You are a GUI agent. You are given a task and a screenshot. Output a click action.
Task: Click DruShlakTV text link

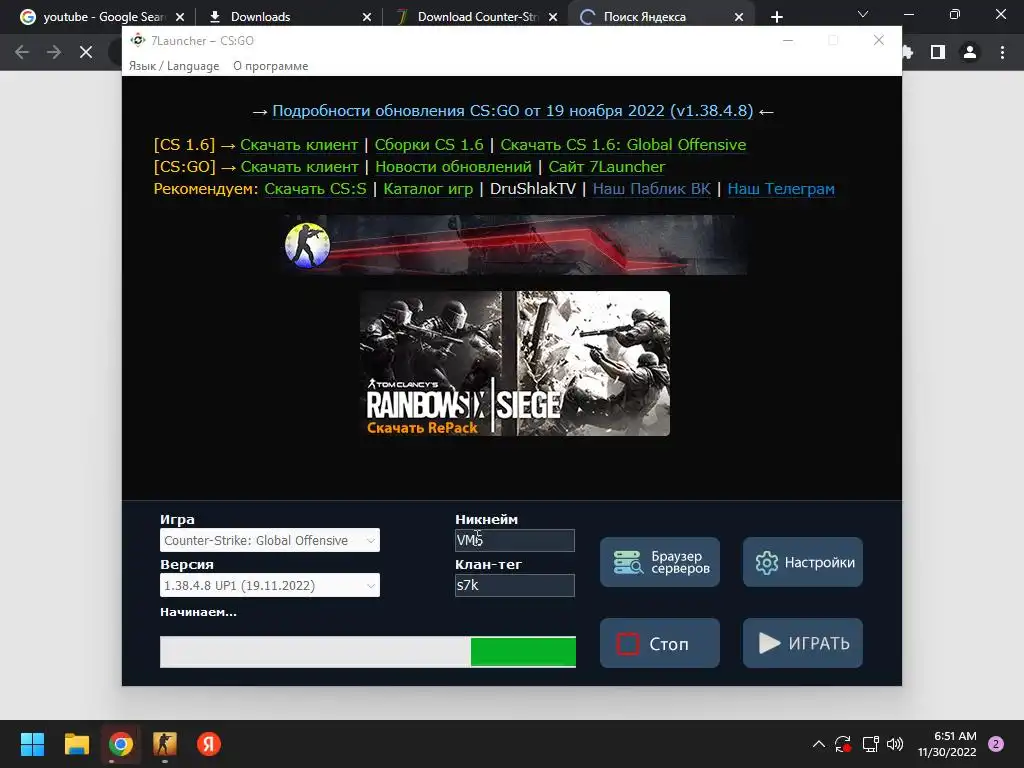533,189
